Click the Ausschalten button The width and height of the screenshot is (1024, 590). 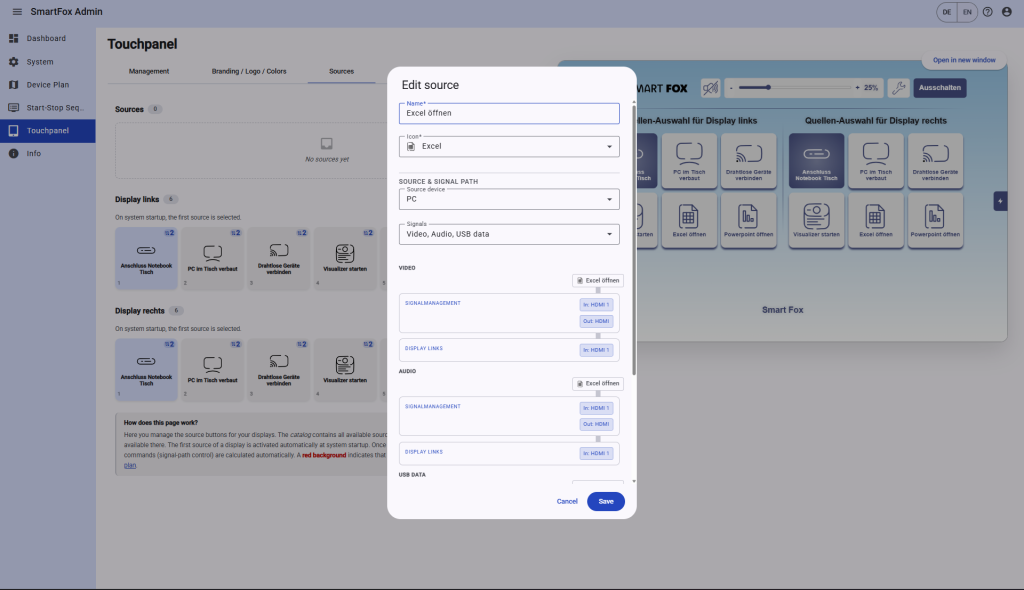click(940, 88)
